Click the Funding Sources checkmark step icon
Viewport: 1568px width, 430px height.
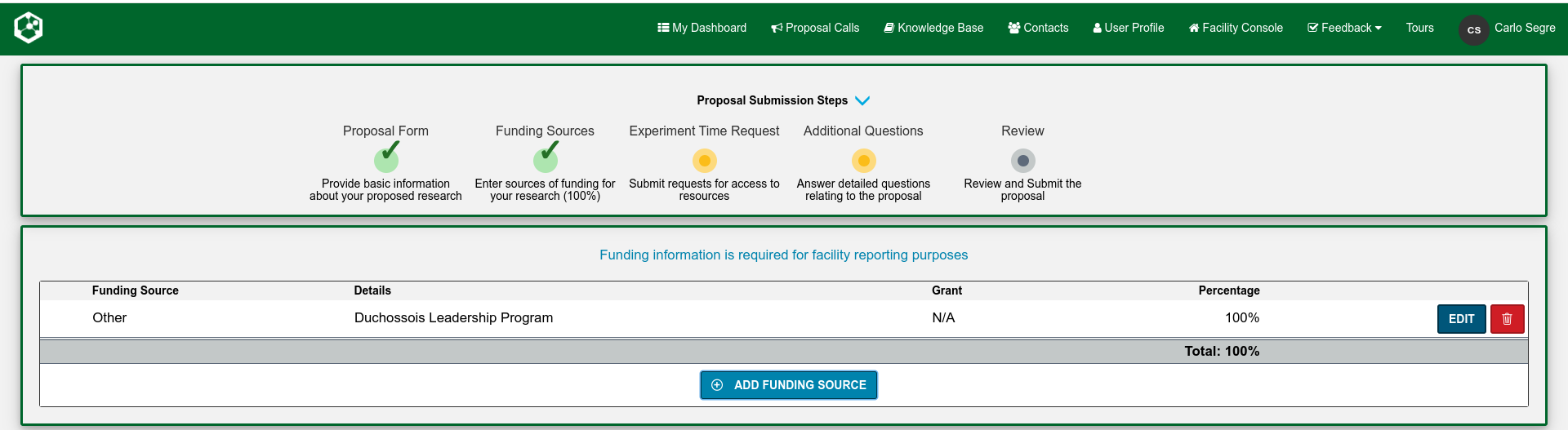point(546,159)
